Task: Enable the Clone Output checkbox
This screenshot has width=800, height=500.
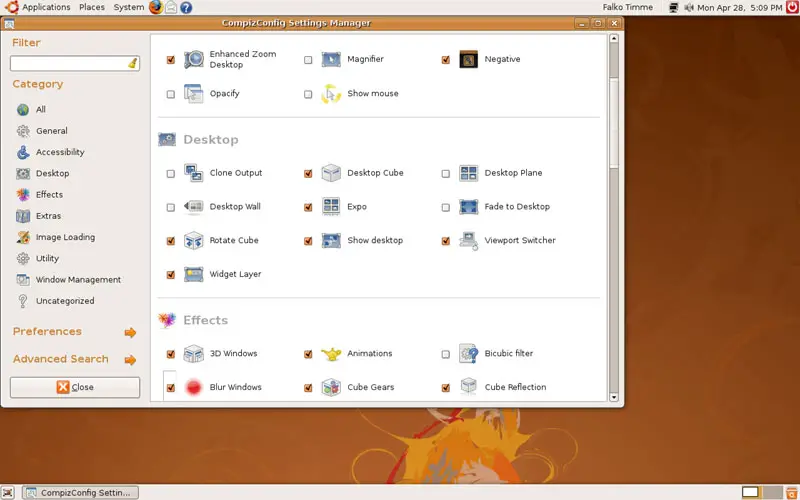Action: click(171, 174)
